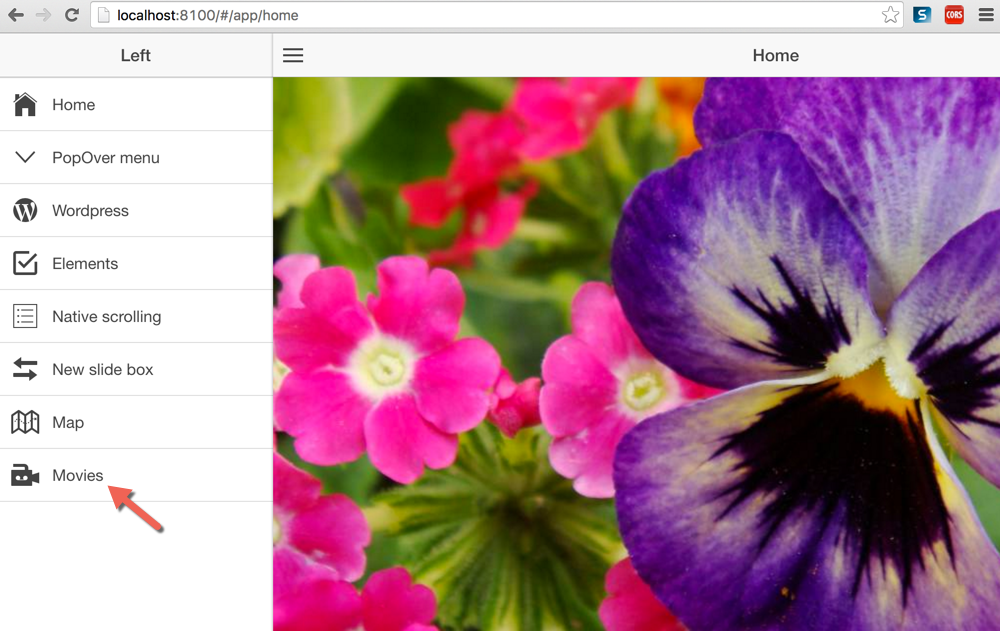The image size is (1000, 631).
Task: Click the Home page title in header
Action: (x=776, y=56)
